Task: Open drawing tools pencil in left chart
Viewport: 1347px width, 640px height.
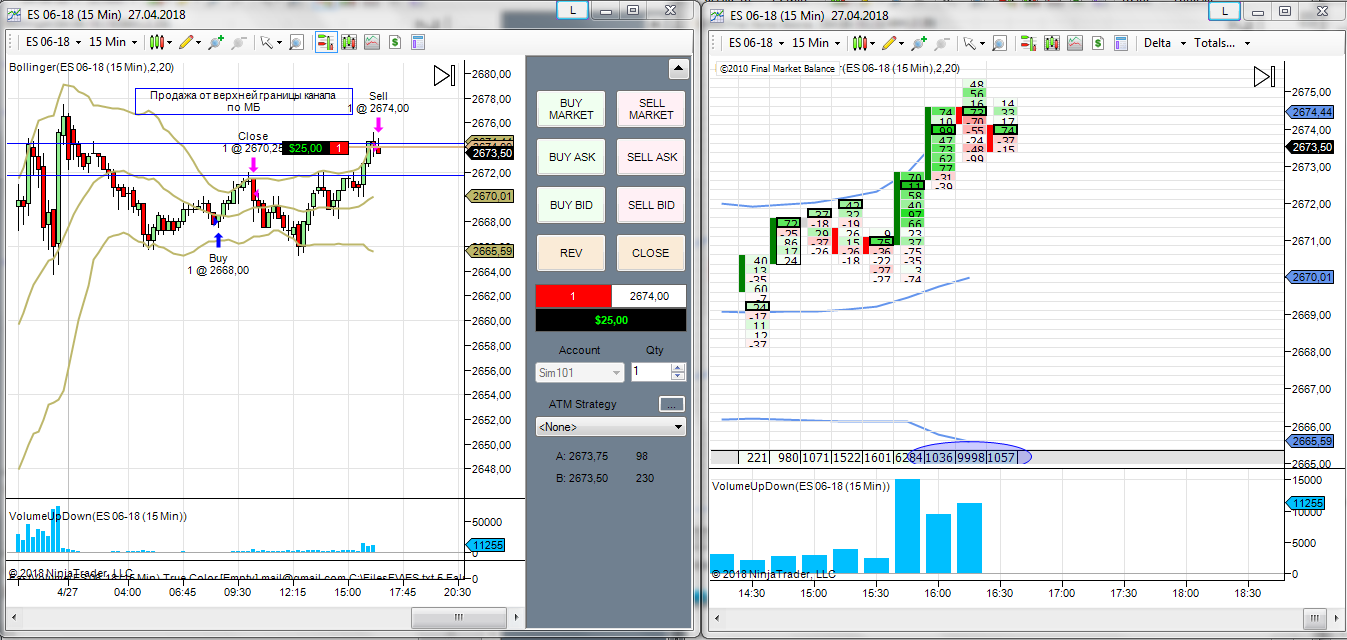Action: point(189,42)
